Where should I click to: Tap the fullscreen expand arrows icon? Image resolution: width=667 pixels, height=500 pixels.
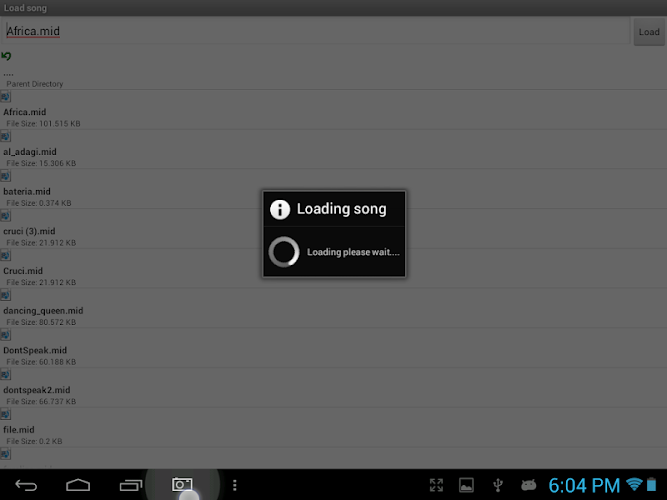point(436,485)
